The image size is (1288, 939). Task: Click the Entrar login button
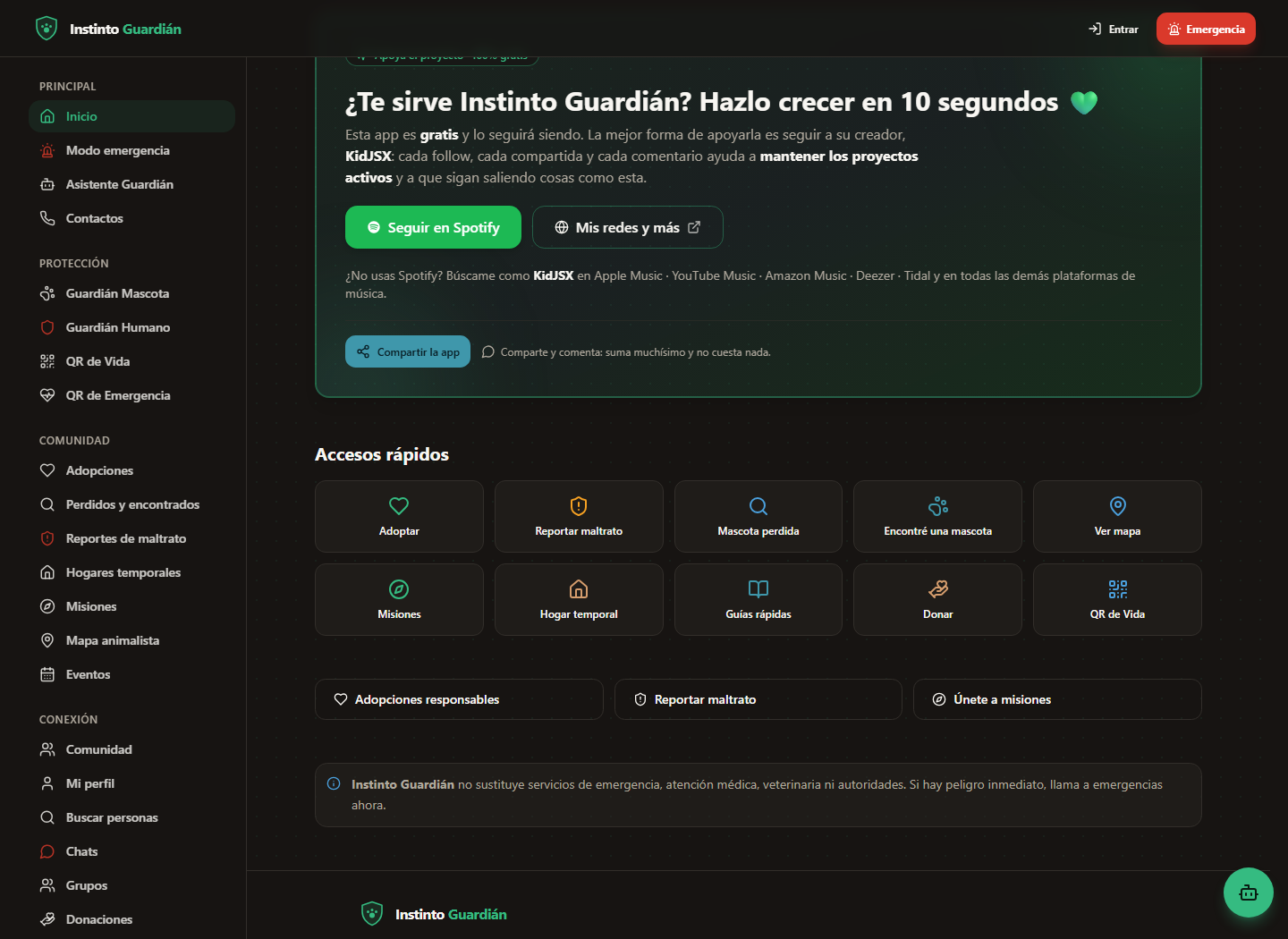click(1114, 29)
